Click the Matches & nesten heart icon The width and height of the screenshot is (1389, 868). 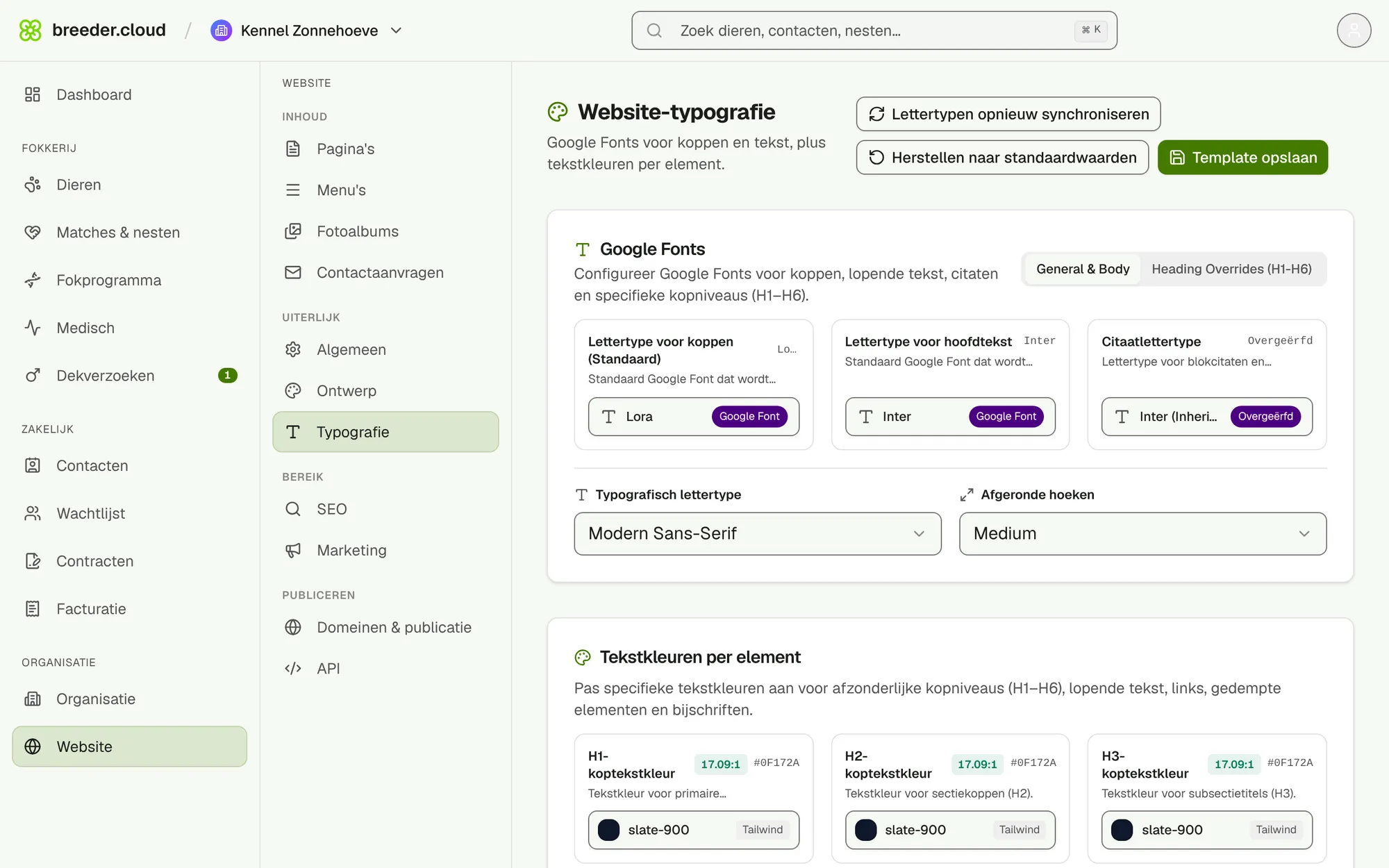[x=33, y=233]
